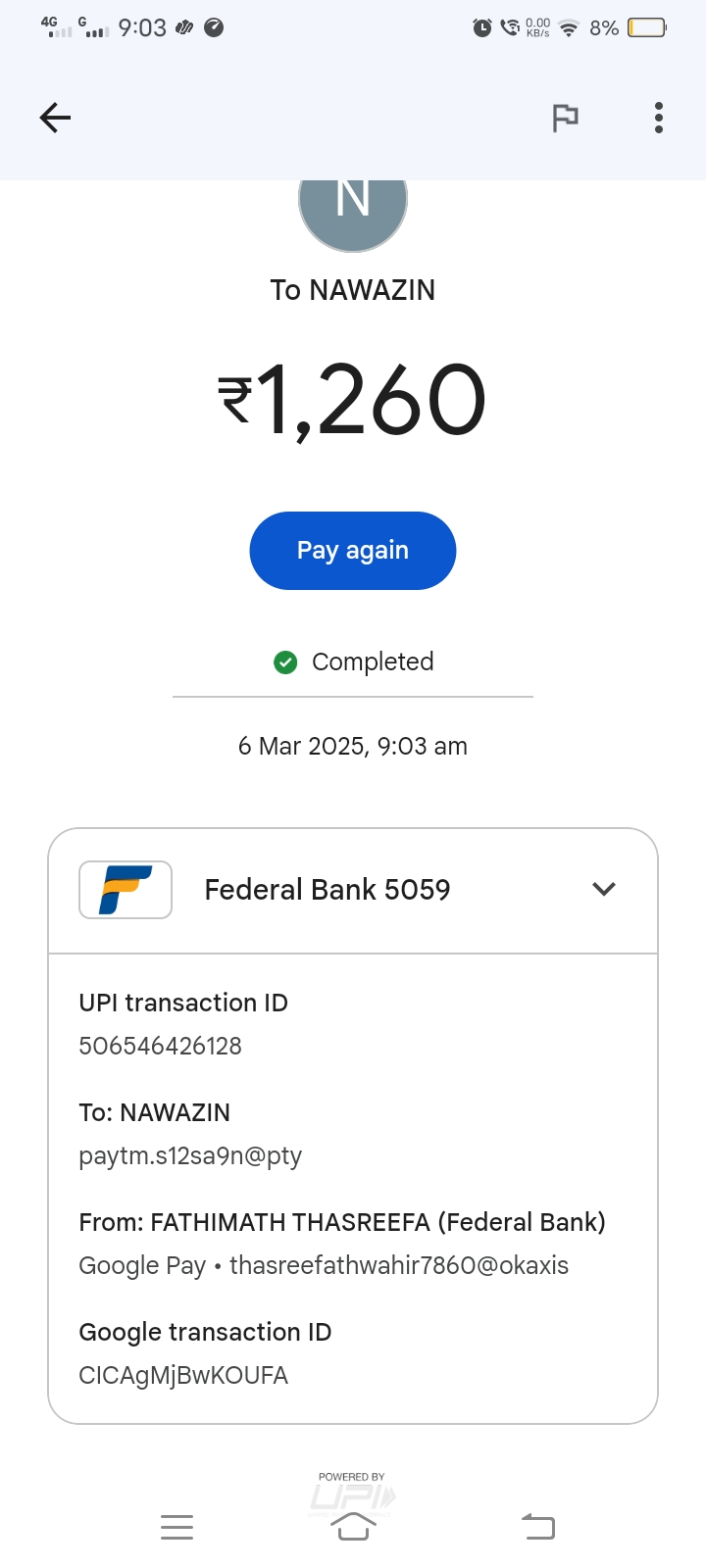Screen dimensions: 706x1568
Task: Tap the flag report icon
Action: pyautogui.click(x=565, y=119)
